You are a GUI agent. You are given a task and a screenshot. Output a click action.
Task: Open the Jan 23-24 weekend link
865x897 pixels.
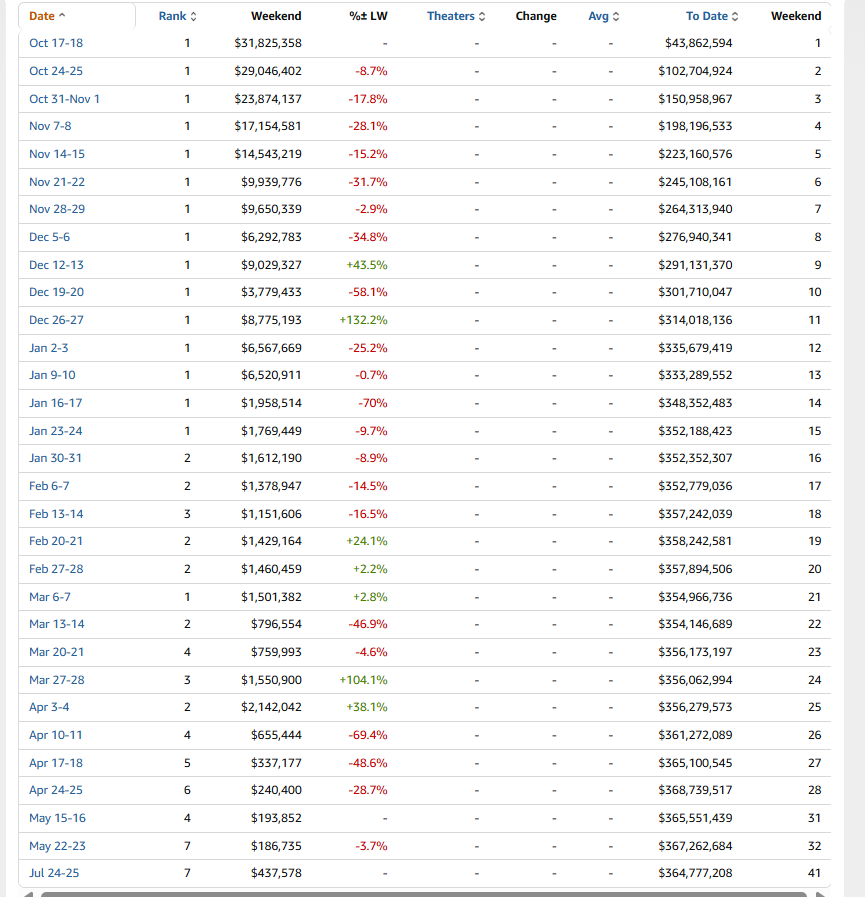coord(55,431)
